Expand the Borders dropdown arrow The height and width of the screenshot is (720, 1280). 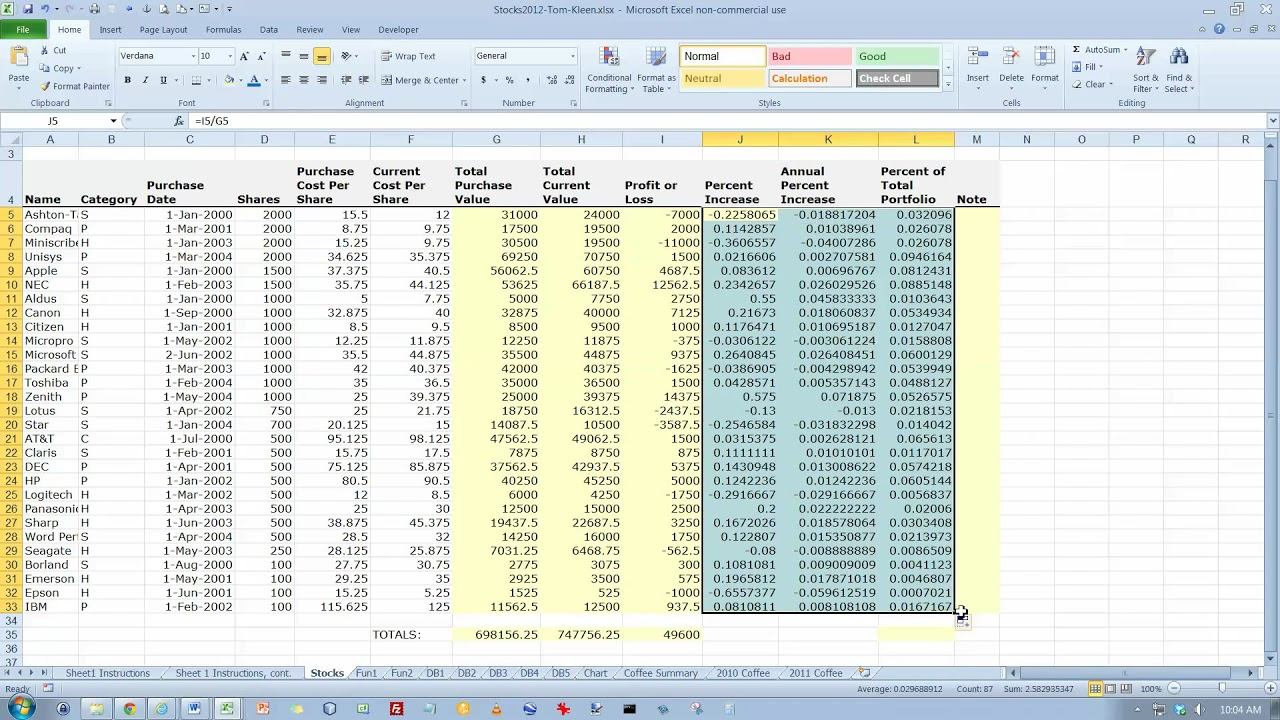pyautogui.click(x=210, y=80)
